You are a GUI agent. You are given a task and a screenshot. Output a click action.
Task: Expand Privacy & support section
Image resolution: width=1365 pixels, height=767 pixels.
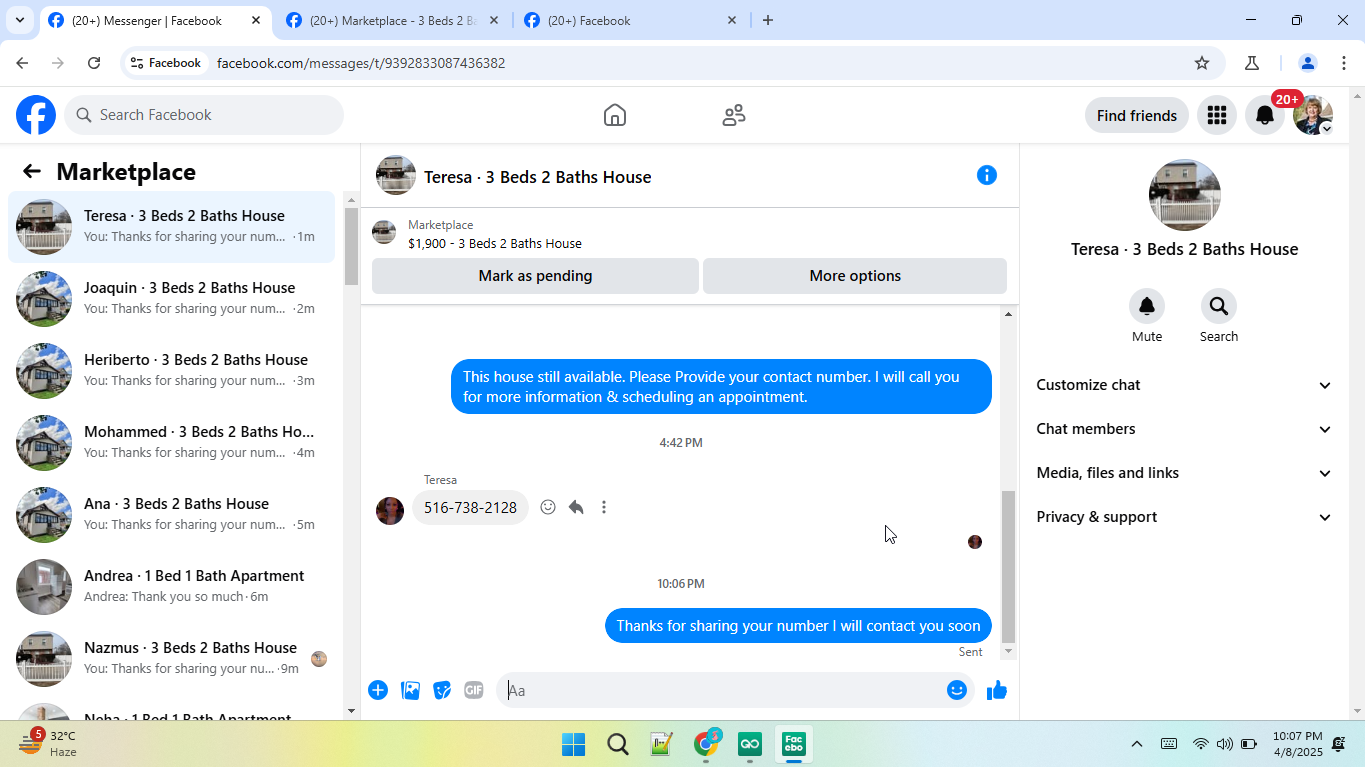click(x=1185, y=517)
